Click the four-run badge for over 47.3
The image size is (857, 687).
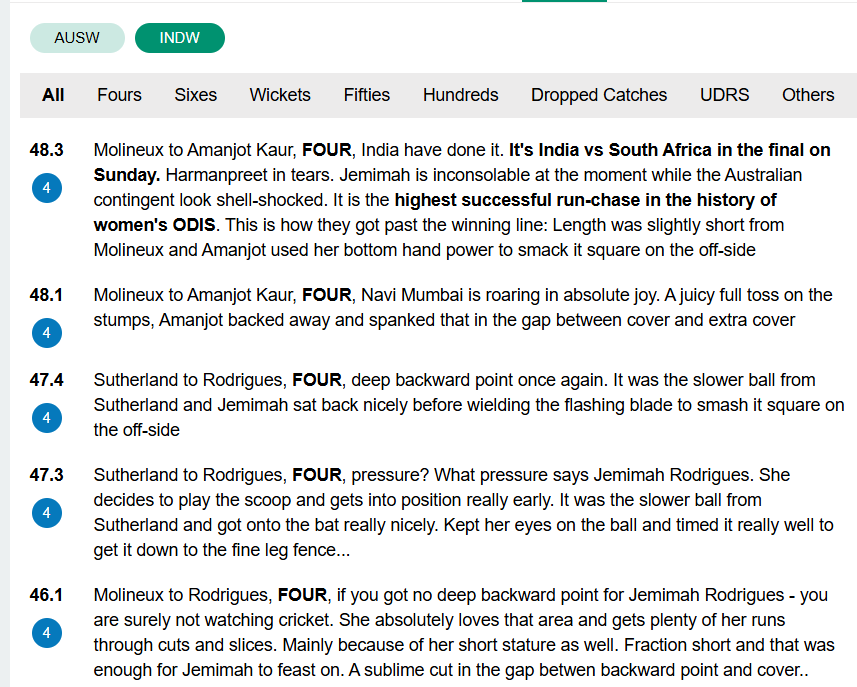pyautogui.click(x=46, y=513)
